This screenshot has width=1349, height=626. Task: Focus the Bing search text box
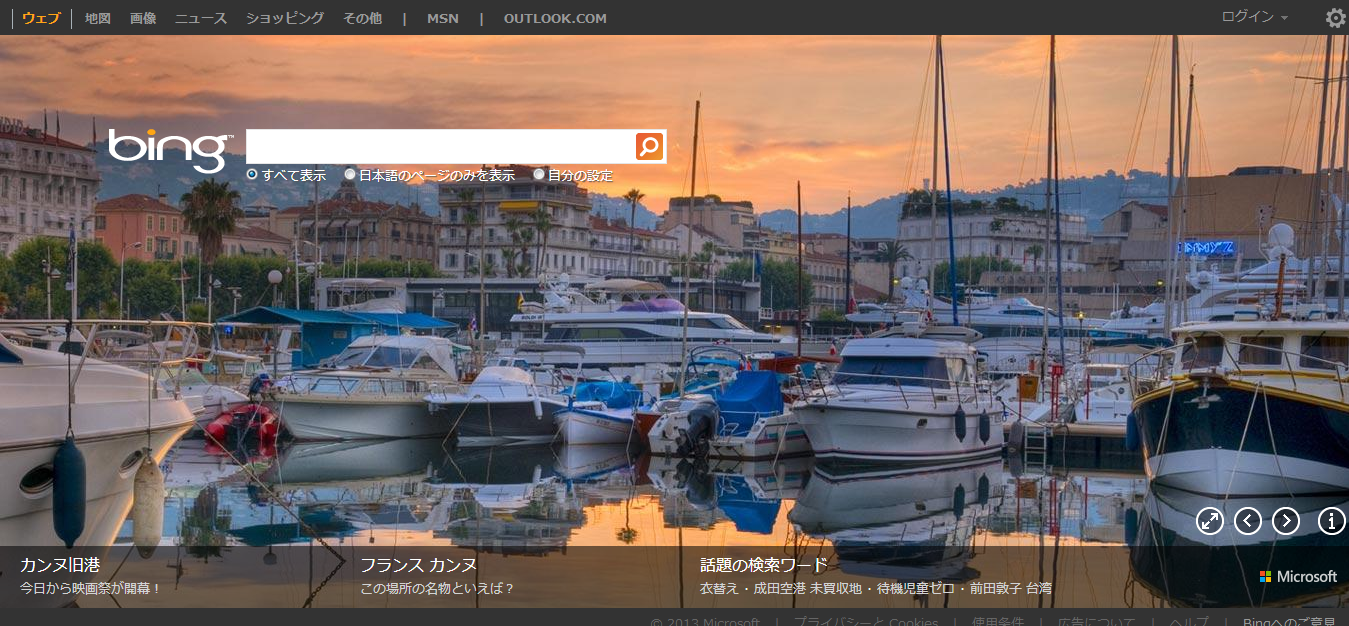point(440,147)
